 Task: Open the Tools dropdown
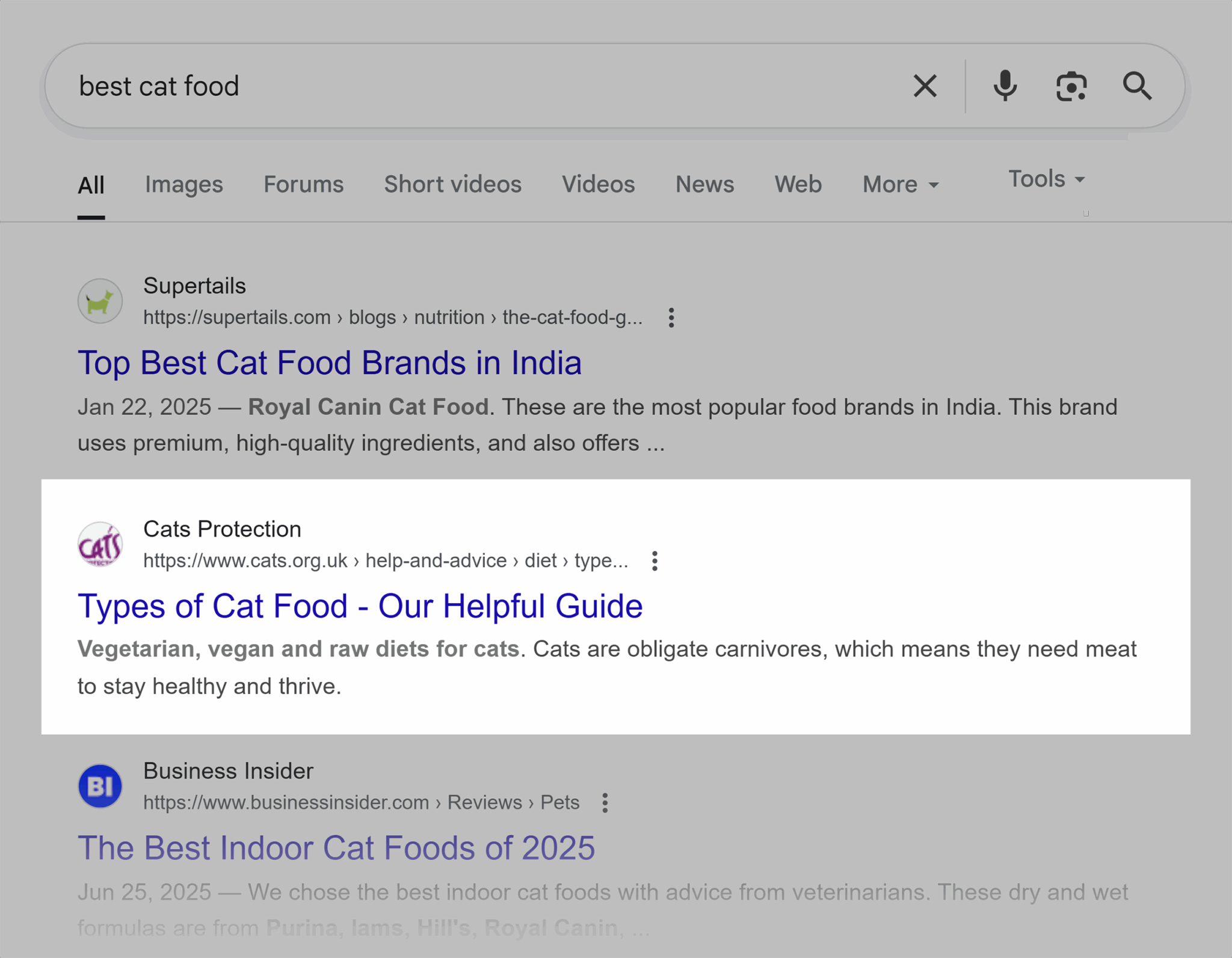pos(1047,179)
